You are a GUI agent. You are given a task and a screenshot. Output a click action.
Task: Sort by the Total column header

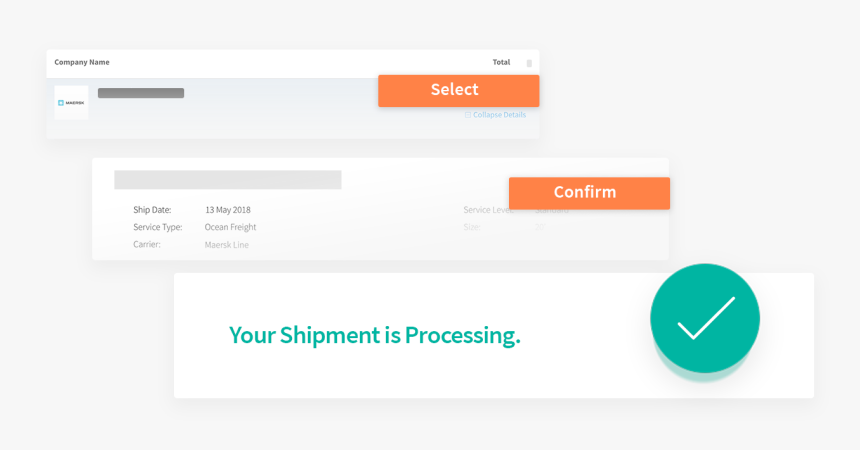(501, 62)
